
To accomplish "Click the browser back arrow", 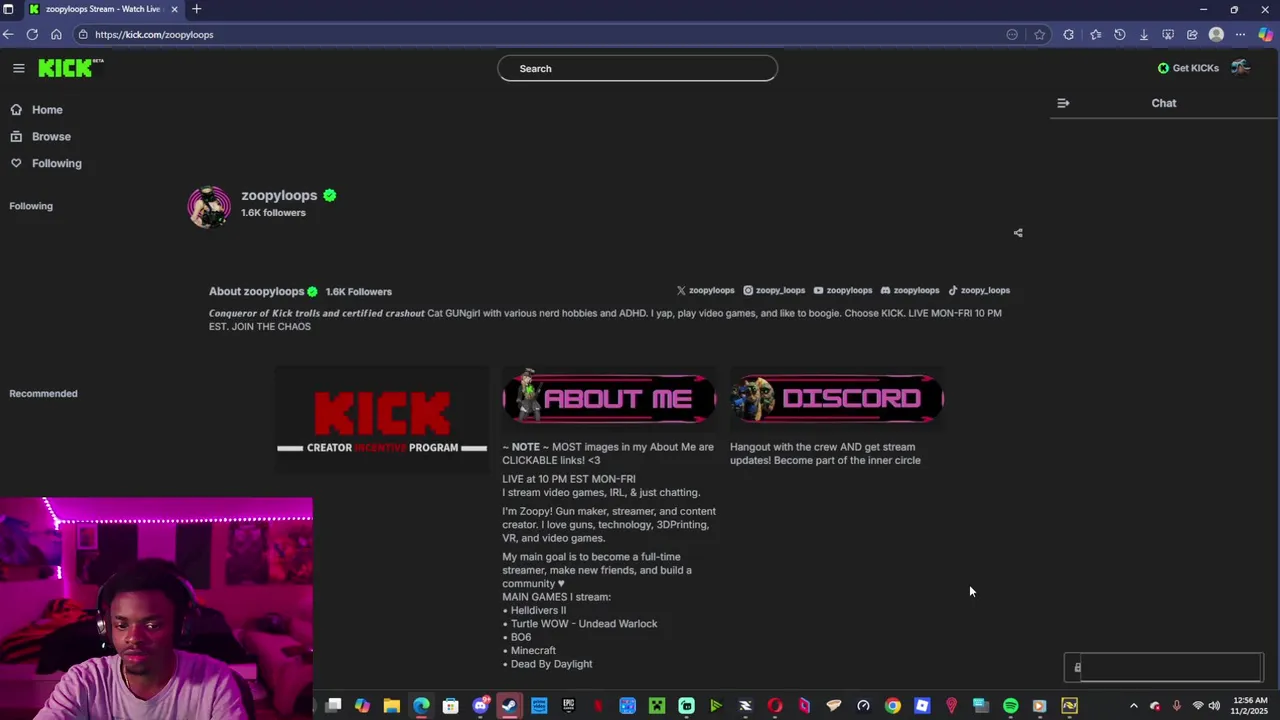I will tap(8, 34).
